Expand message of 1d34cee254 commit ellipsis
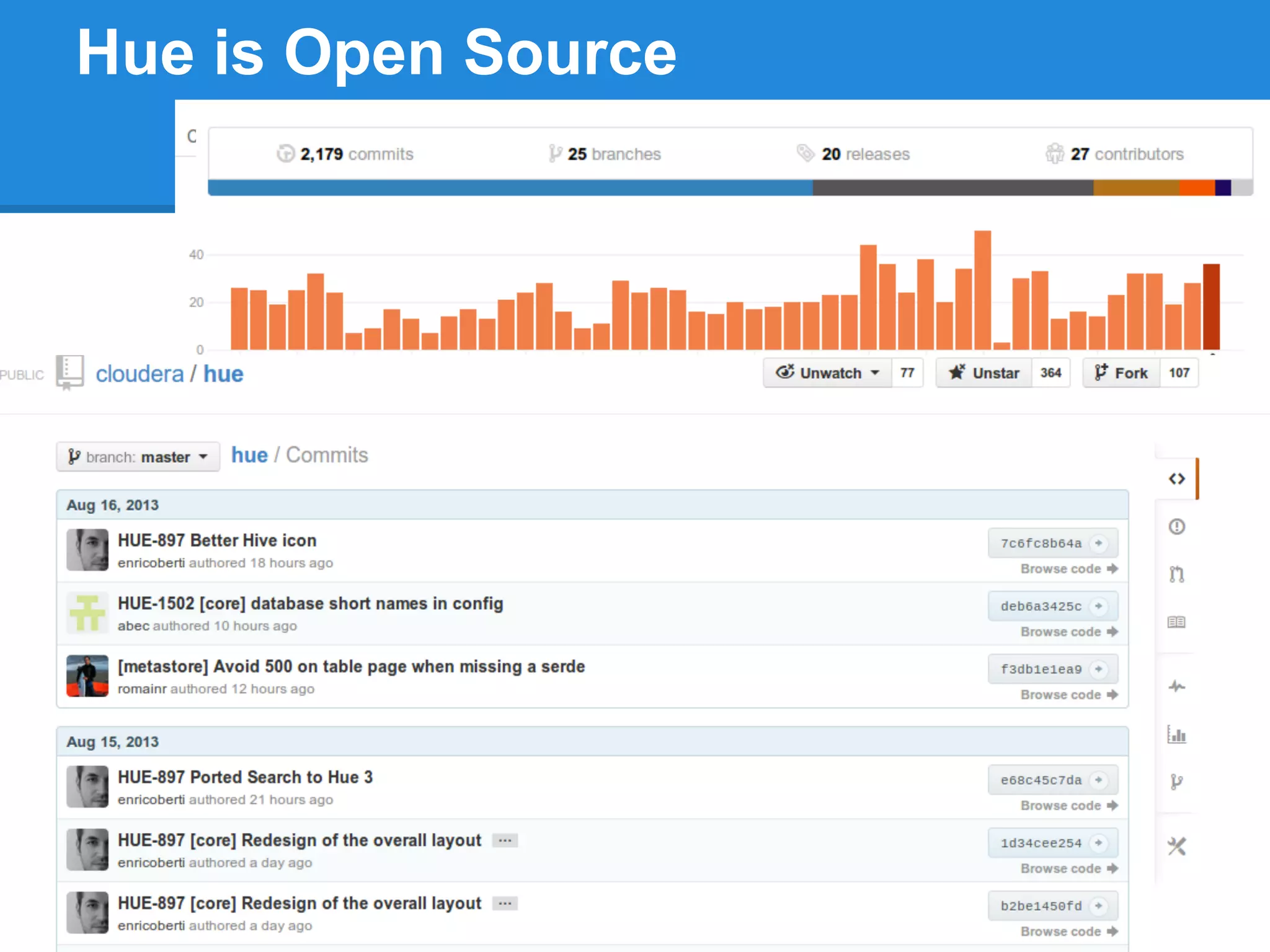 505,840
